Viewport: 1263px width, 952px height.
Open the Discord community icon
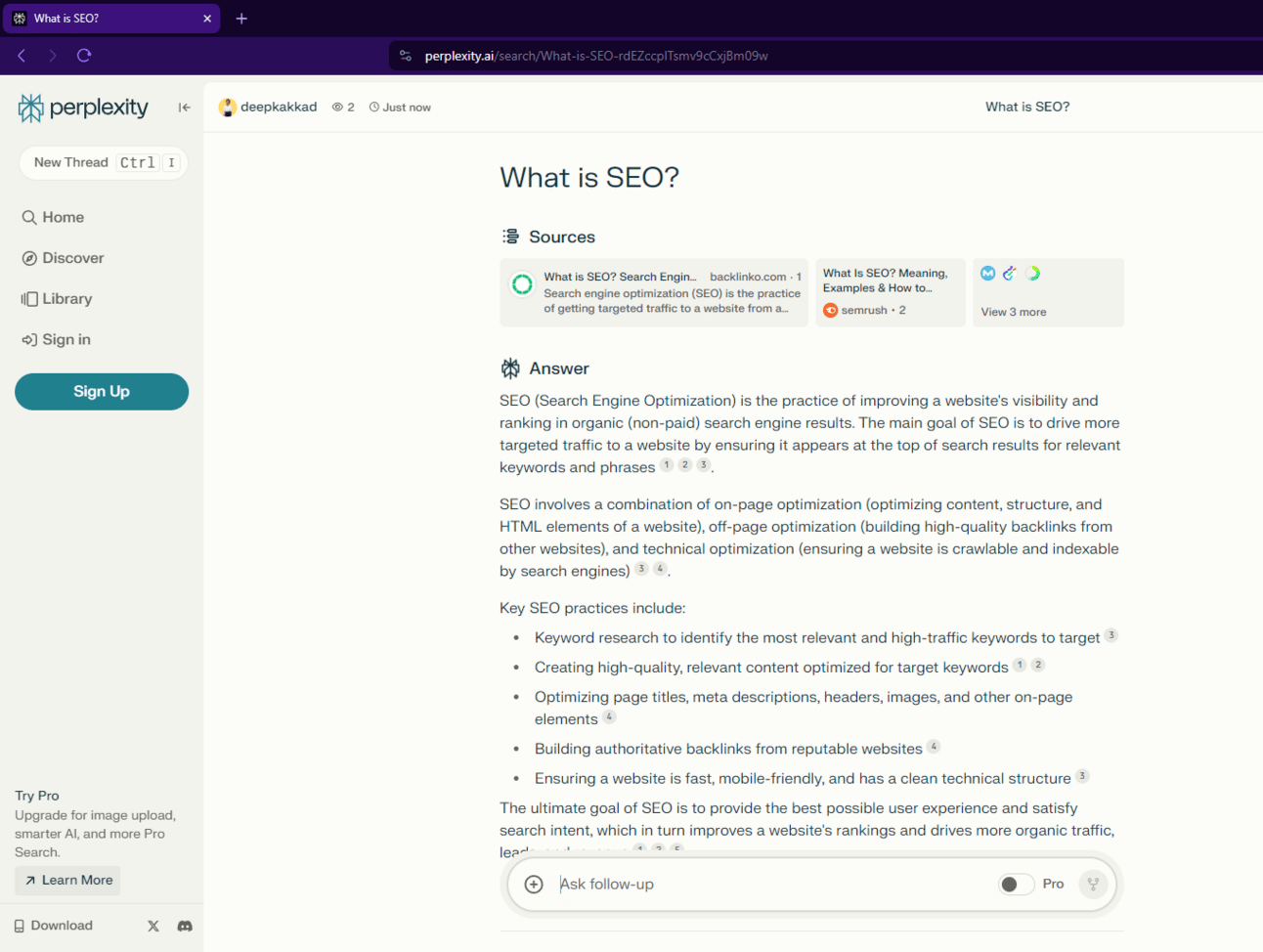click(x=185, y=926)
